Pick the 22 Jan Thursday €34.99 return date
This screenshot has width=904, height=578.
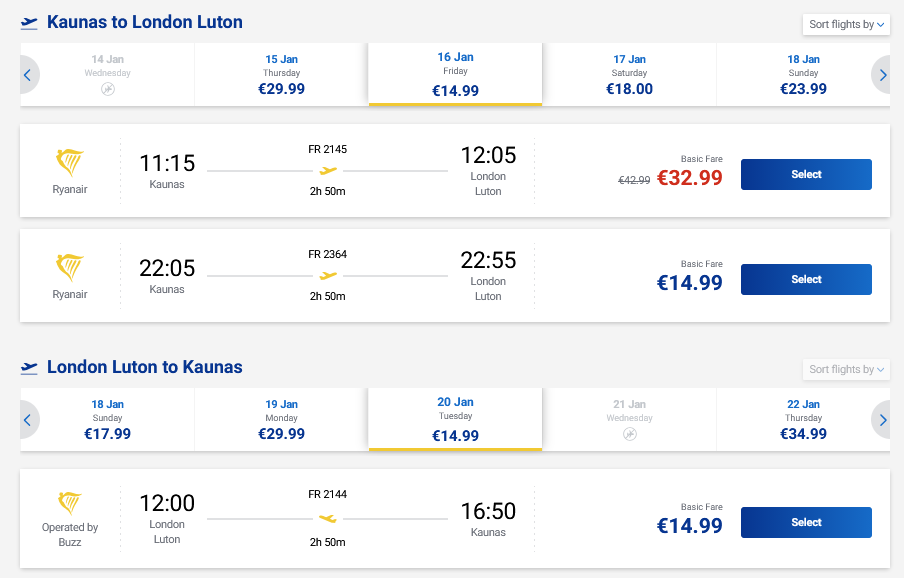point(803,420)
